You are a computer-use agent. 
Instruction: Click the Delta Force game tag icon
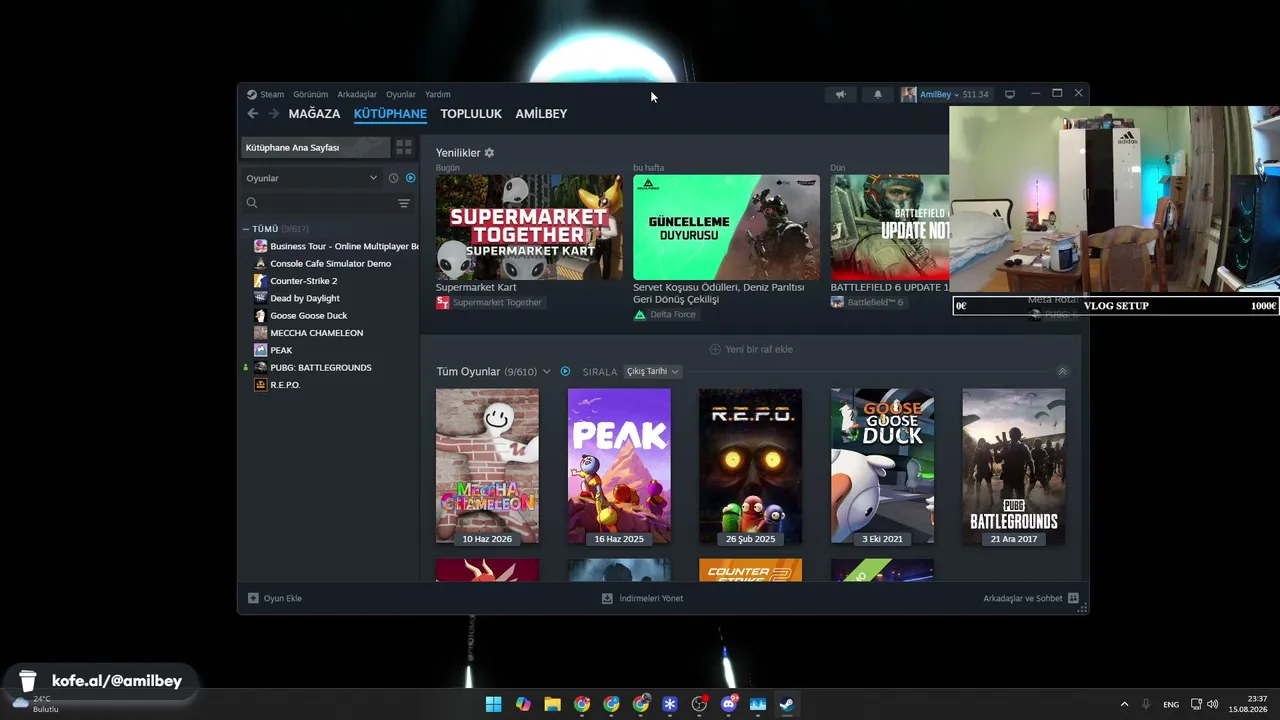tap(640, 314)
